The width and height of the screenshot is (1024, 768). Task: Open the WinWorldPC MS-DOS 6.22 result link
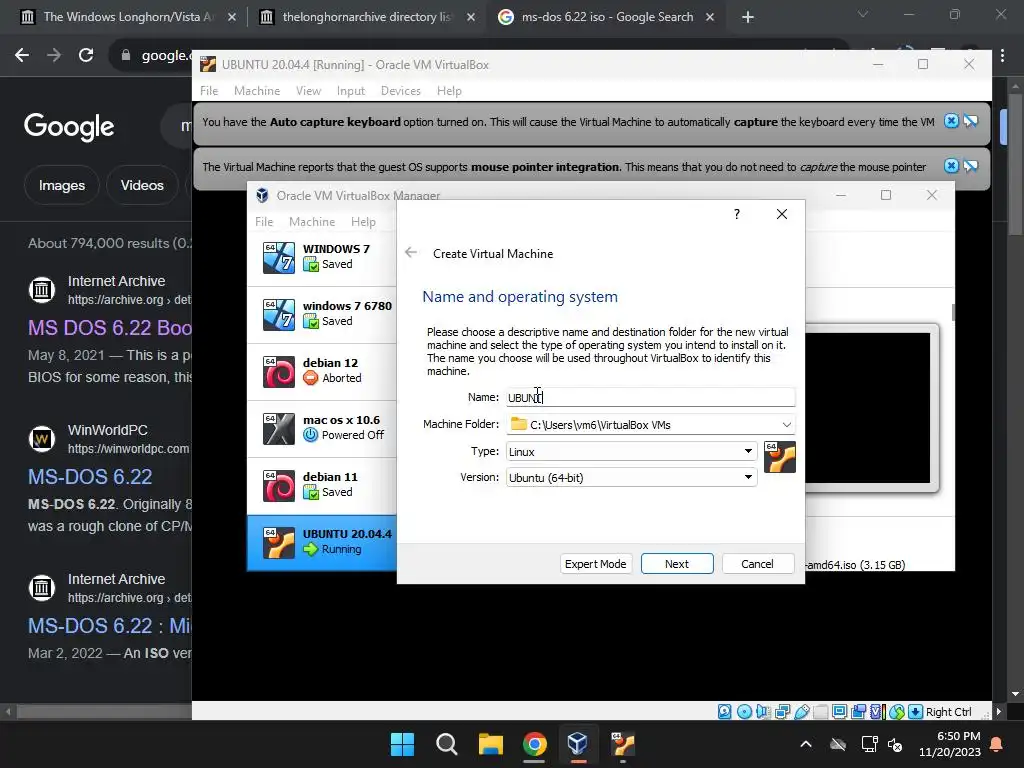(90, 477)
